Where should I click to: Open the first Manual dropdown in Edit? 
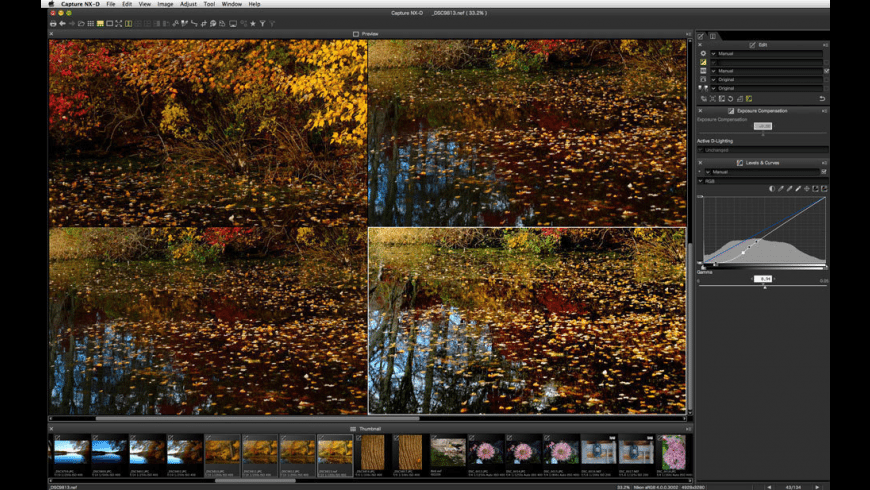click(x=766, y=53)
